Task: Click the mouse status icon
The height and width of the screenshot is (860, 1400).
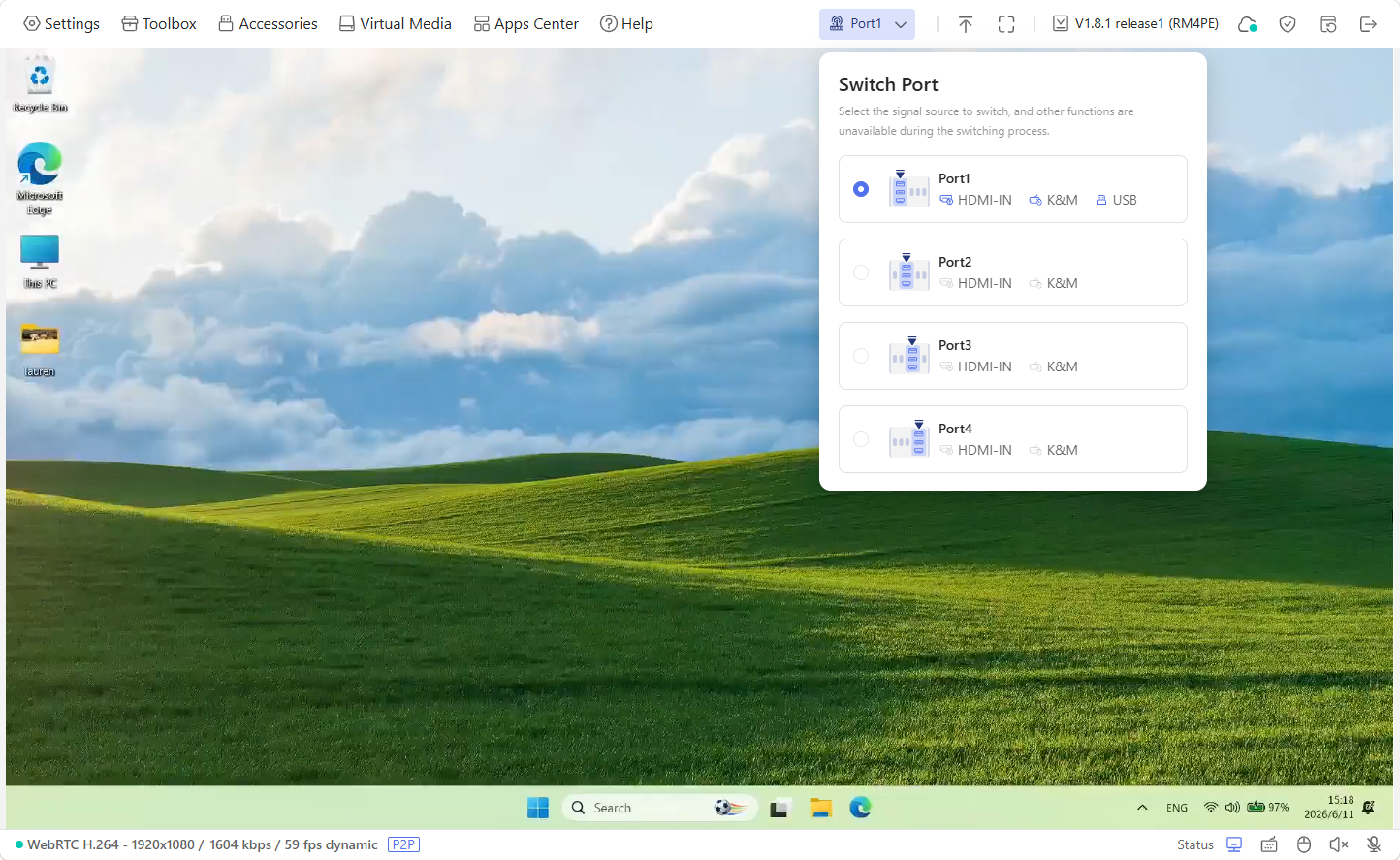Action: pos(1304,844)
